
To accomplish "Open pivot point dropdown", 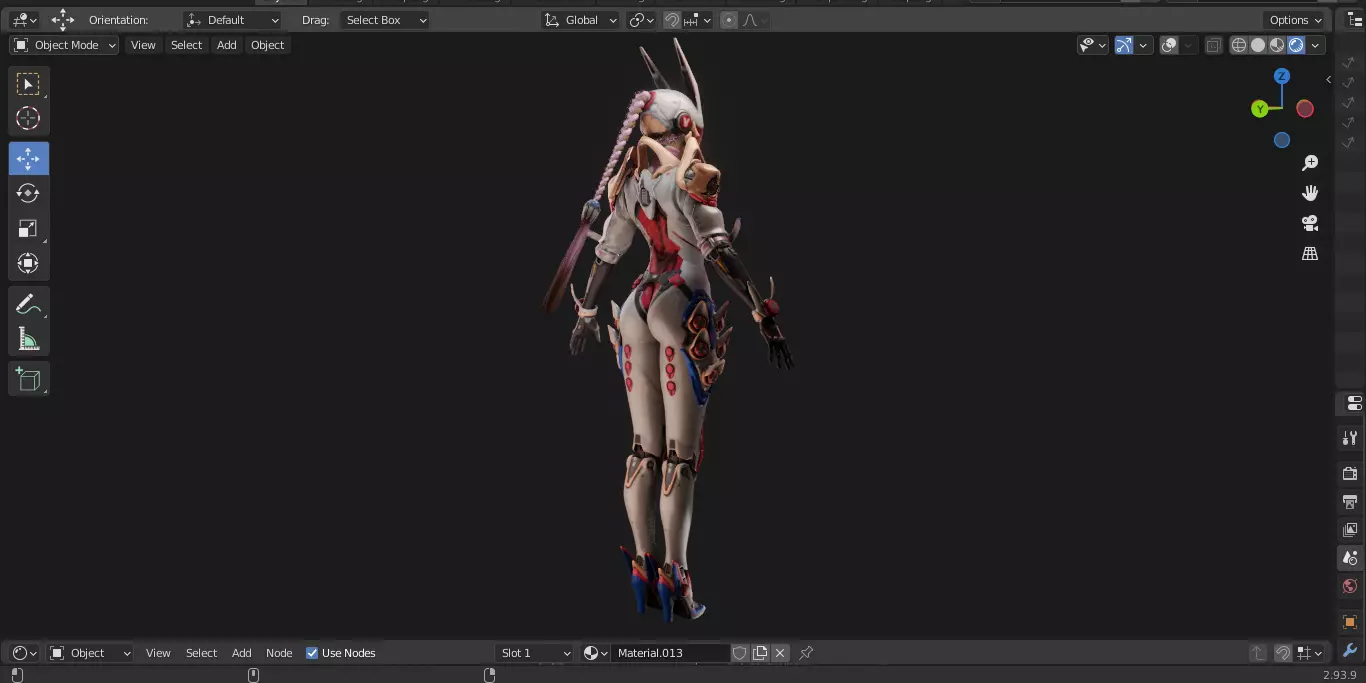I will pyautogui.click(x=641, y=20).
